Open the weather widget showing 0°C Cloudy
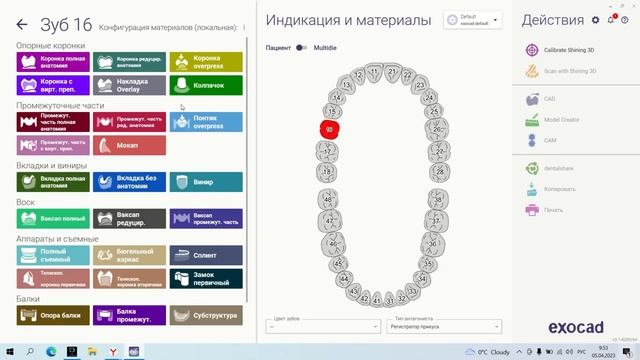This screenshot has height=360, width=640. 488,352
